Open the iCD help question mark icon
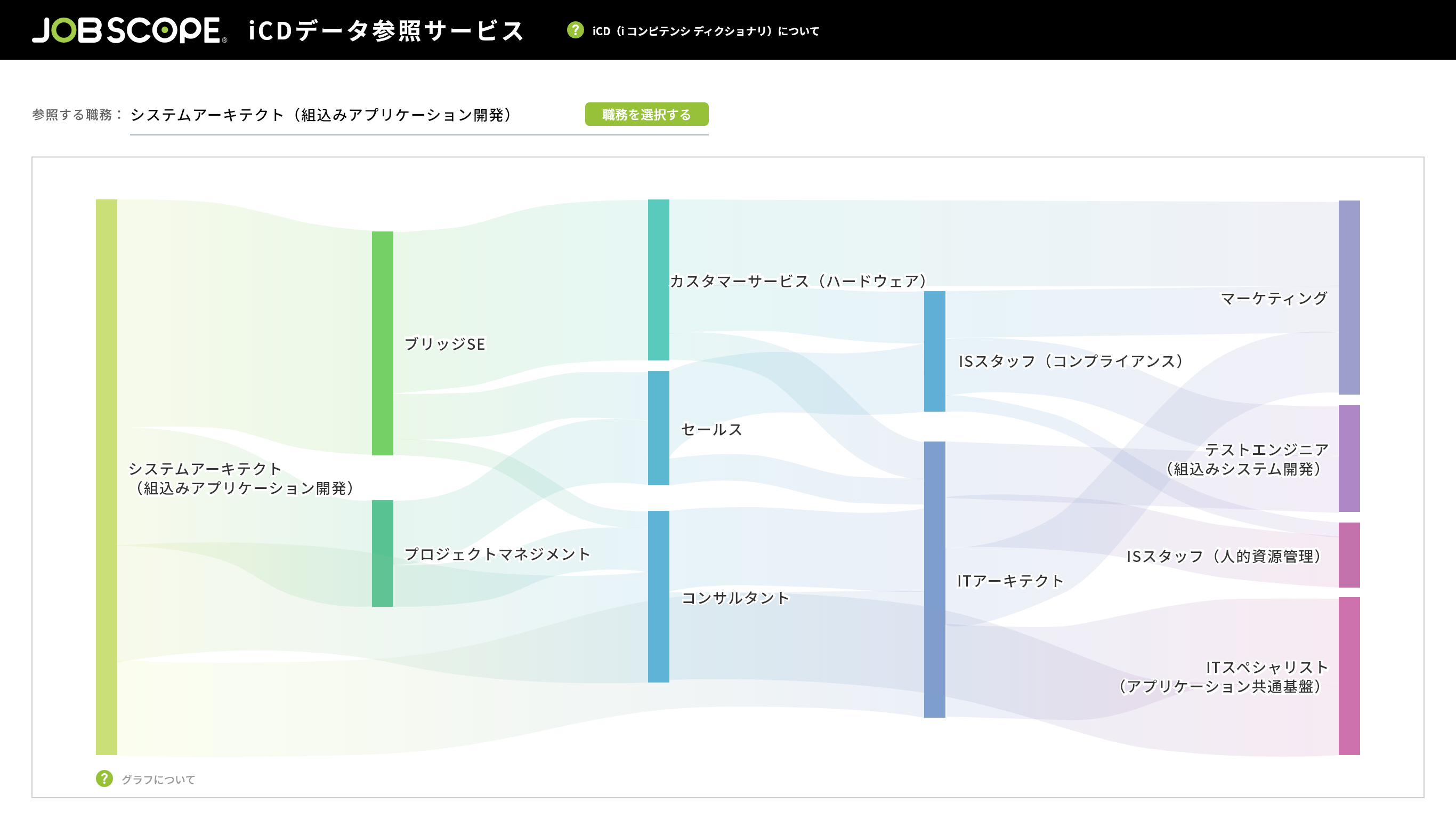 575,30
